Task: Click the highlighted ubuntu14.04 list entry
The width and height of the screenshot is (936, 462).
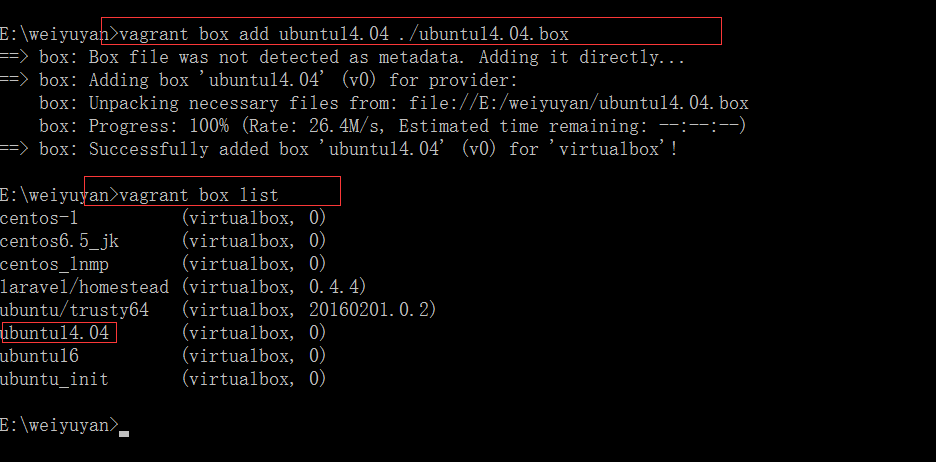Action: coord(55,333)
